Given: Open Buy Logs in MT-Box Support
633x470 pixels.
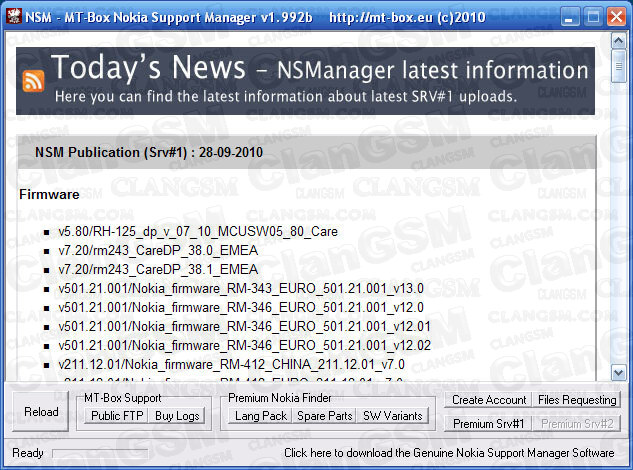Looking at the screenshot, I should 177,416.
